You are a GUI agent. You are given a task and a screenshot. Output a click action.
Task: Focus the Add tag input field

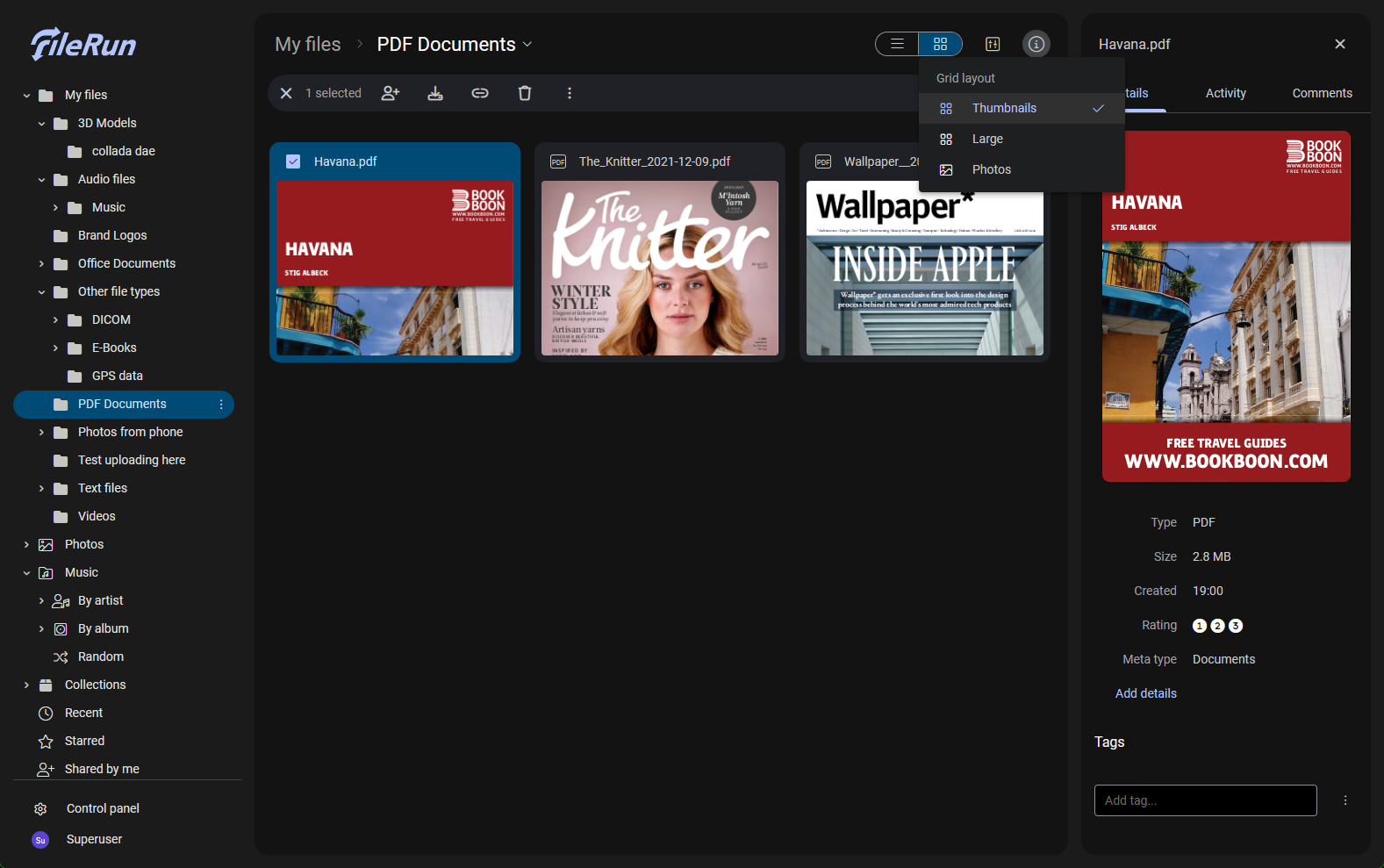[x=1206, y=800]
